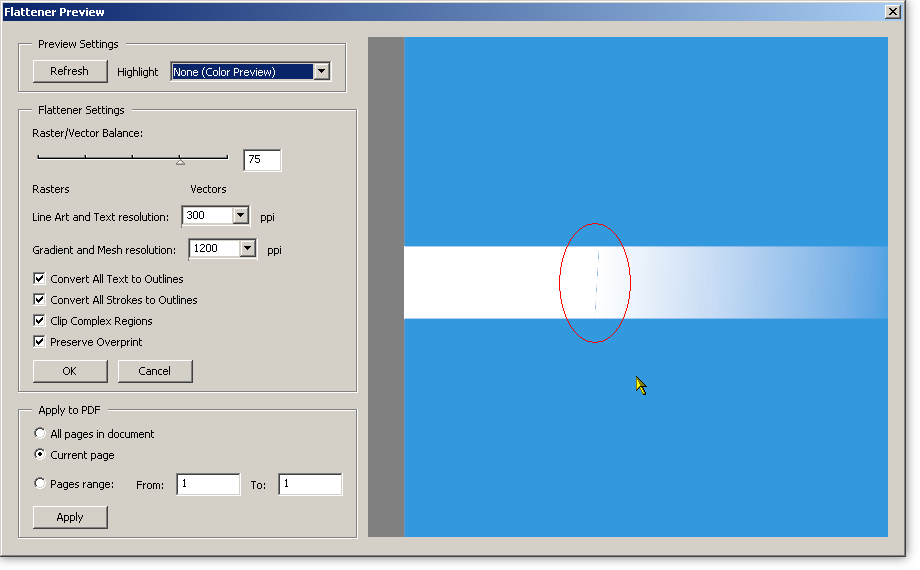Select All pages in document option
This screenshot has width=920, height=570.
pyautogui.click(x=39, y=433)
